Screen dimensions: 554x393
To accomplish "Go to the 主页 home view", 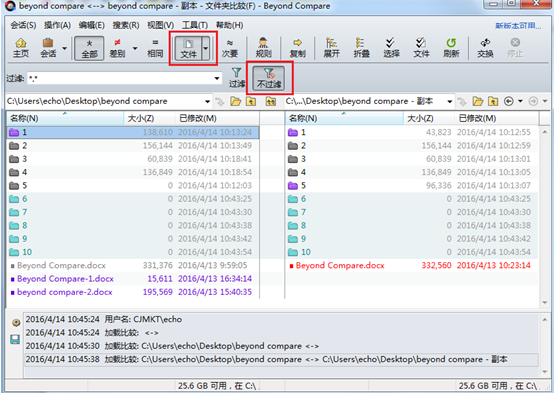I will click(21, 48).
